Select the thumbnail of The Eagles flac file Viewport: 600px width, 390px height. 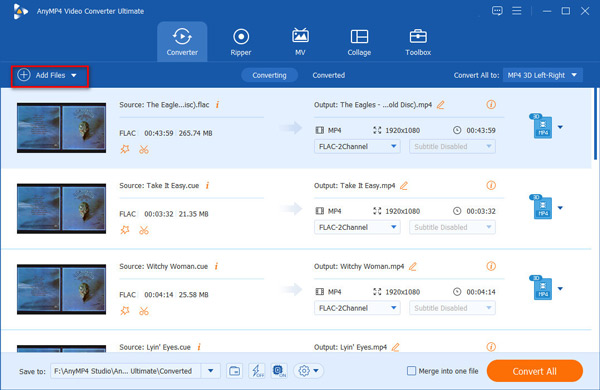click(x=61, y=128)
